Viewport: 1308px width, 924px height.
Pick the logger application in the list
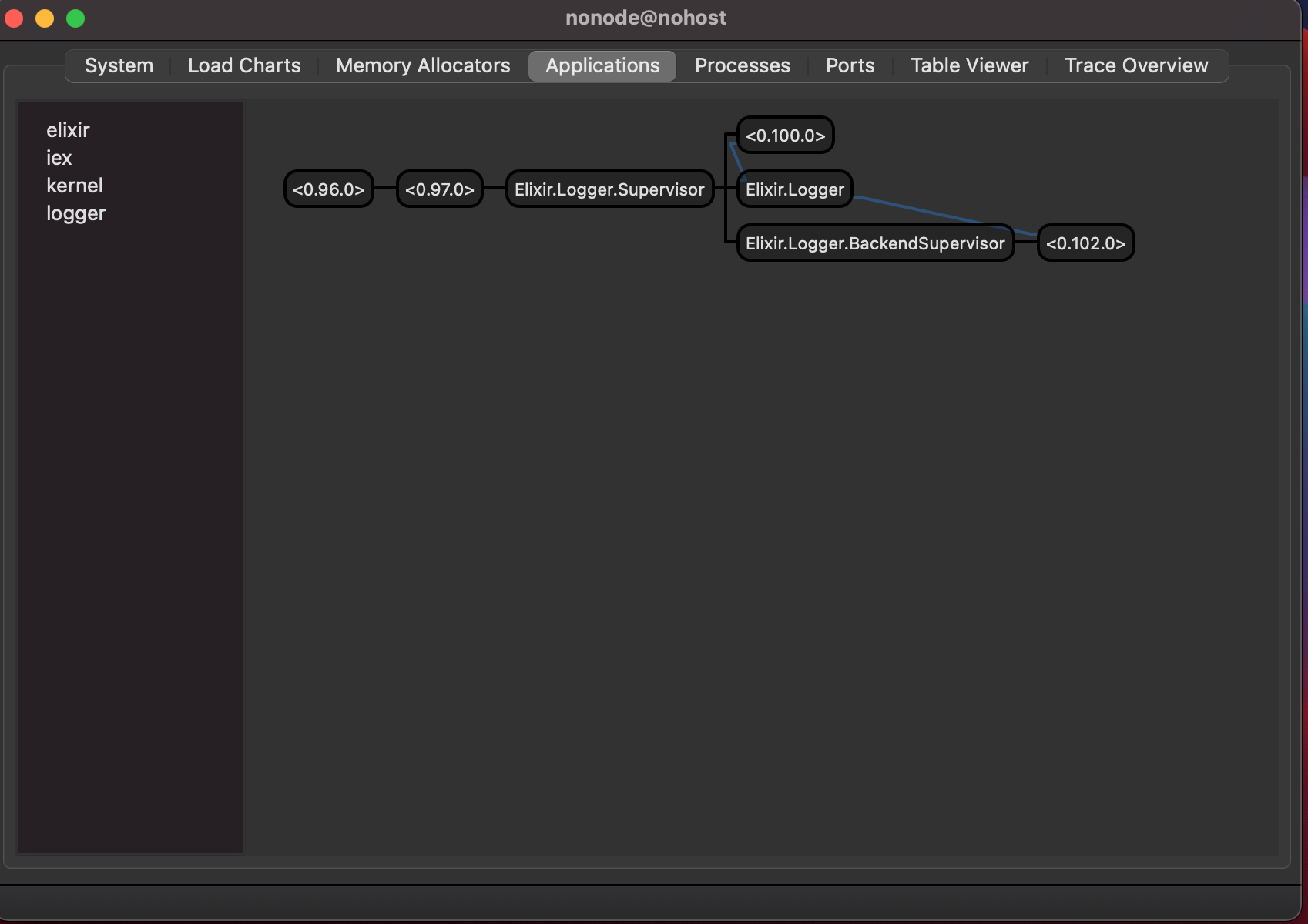point(75,213)
